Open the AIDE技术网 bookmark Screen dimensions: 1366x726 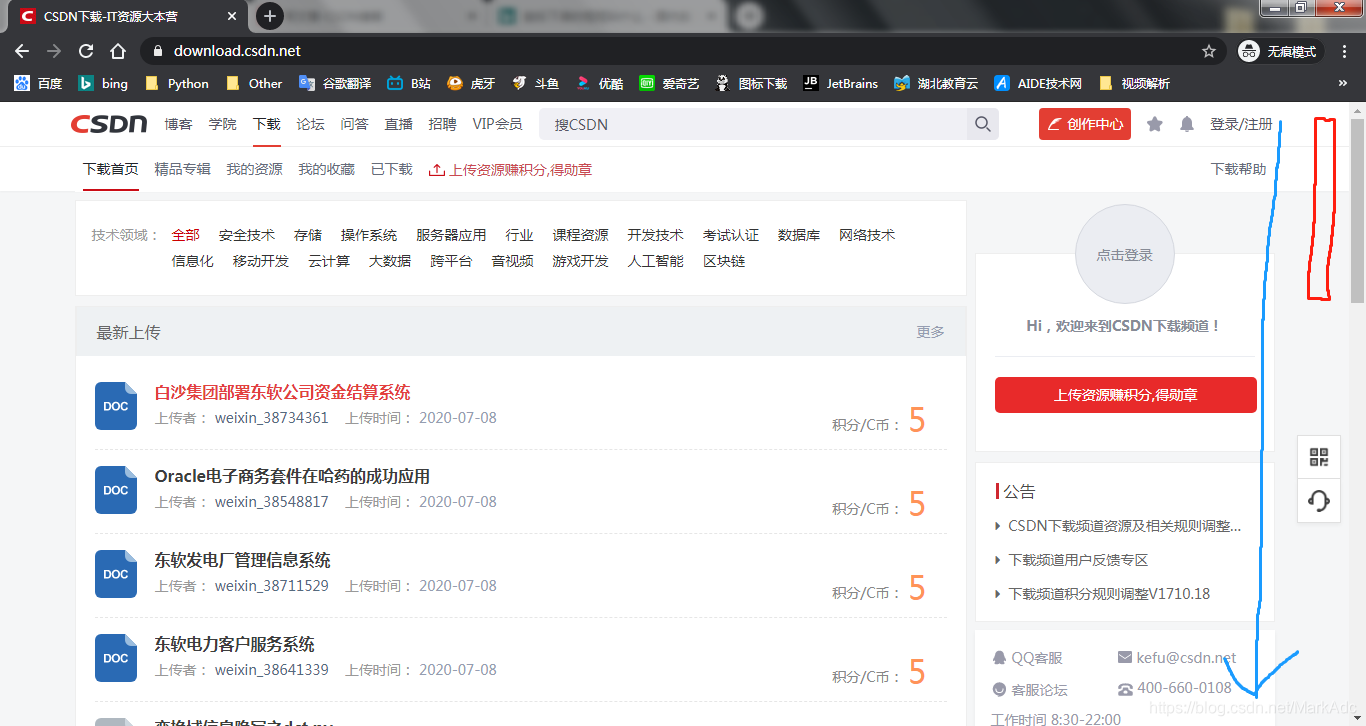1038,83
